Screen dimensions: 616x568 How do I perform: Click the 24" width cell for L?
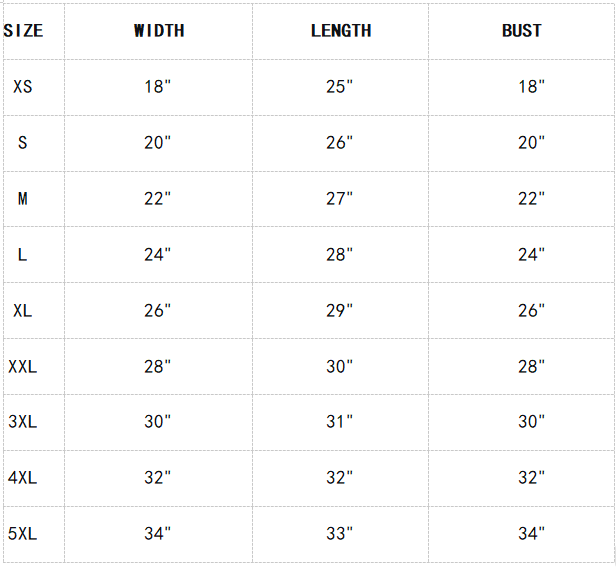pos(158,255)
